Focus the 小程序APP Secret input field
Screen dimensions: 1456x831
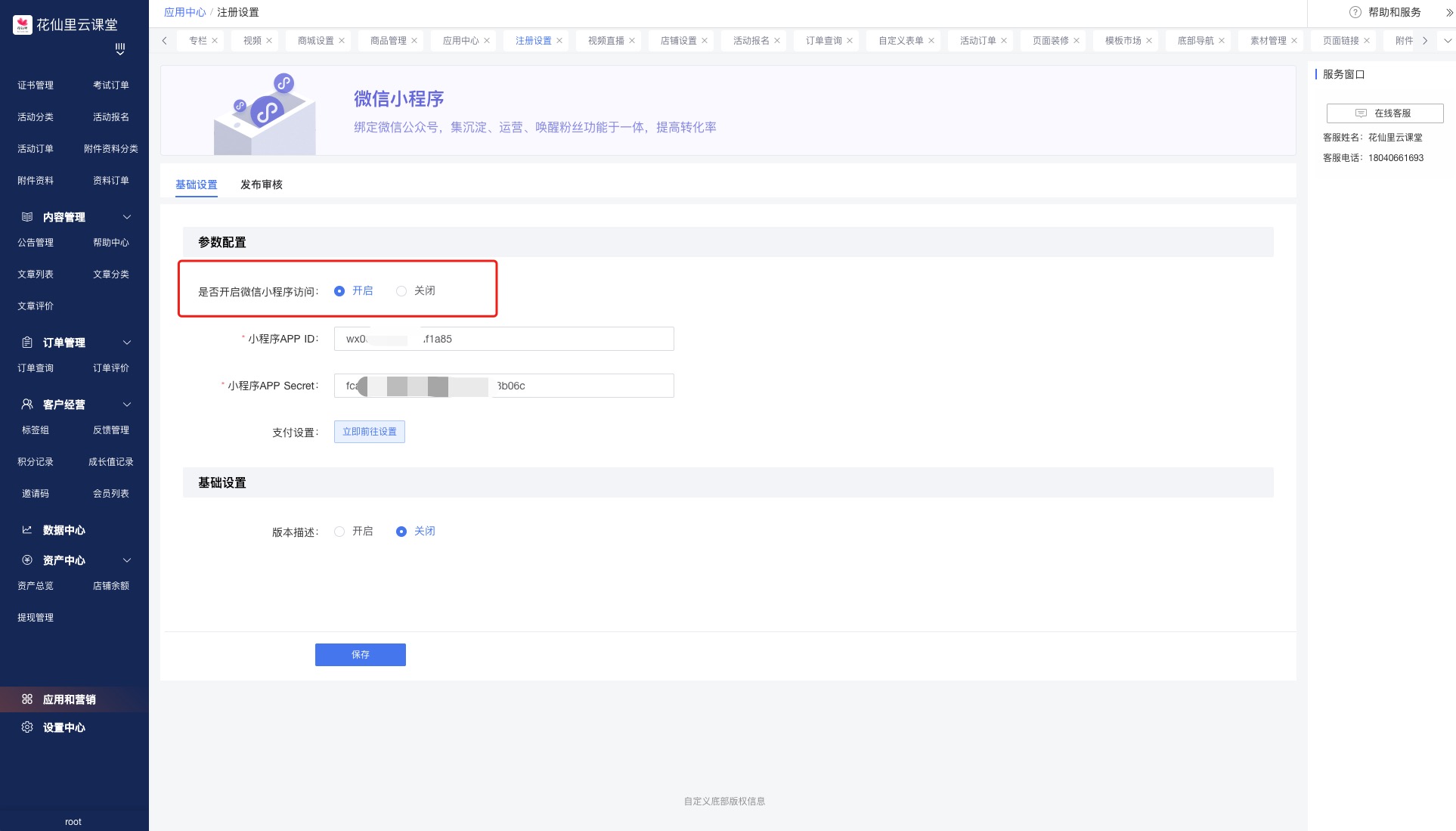click(504, 386)
